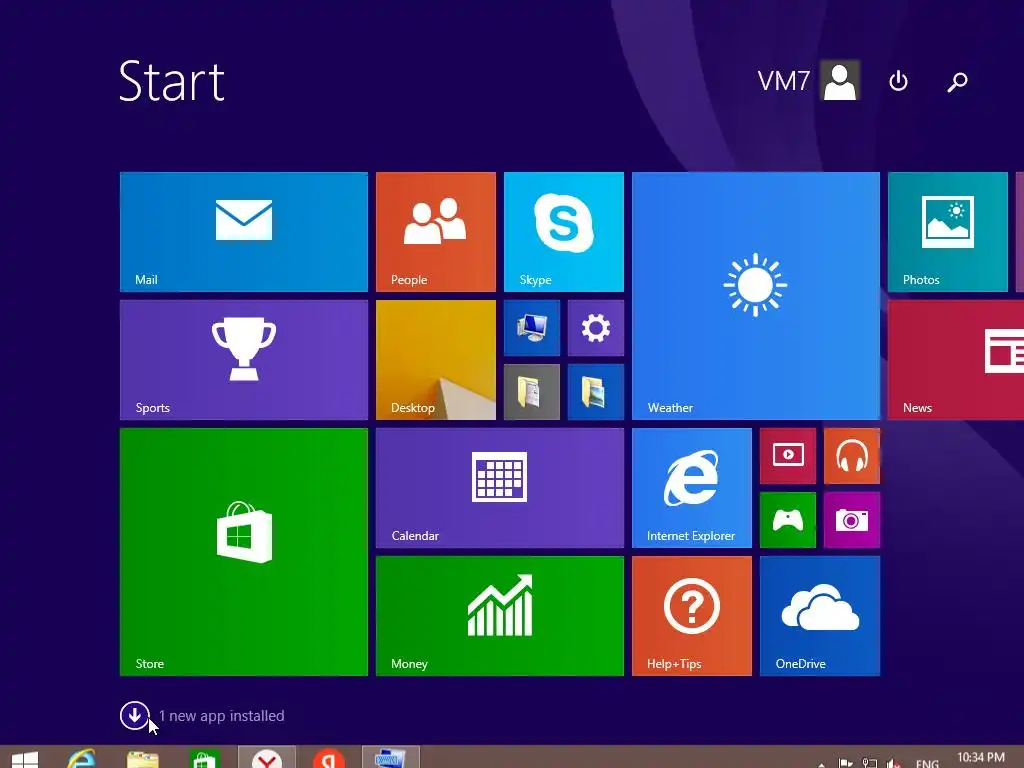Open This PC small computer tile
Viewport: 1024px width, 768px height.
tap(532, 328)
